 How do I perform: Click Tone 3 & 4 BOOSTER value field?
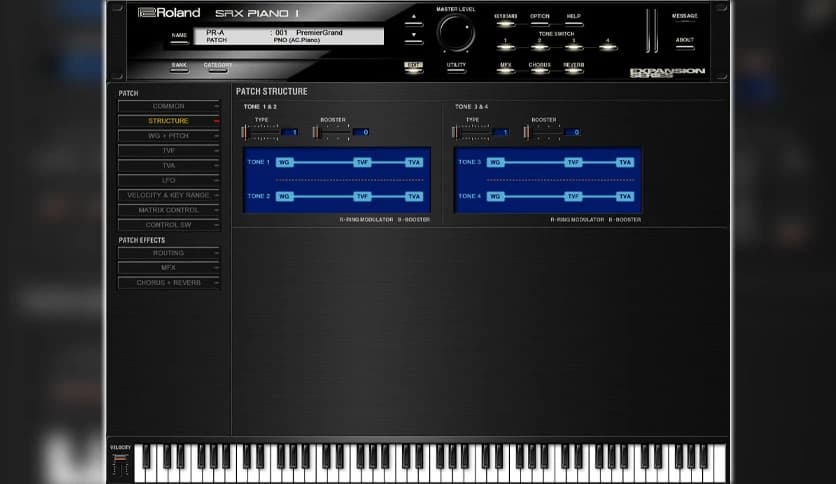[572, 132]
